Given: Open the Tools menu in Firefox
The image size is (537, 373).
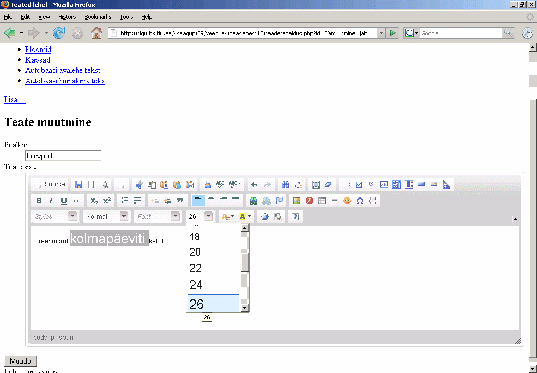Looking at the screenshot, I should pos(126,17).
